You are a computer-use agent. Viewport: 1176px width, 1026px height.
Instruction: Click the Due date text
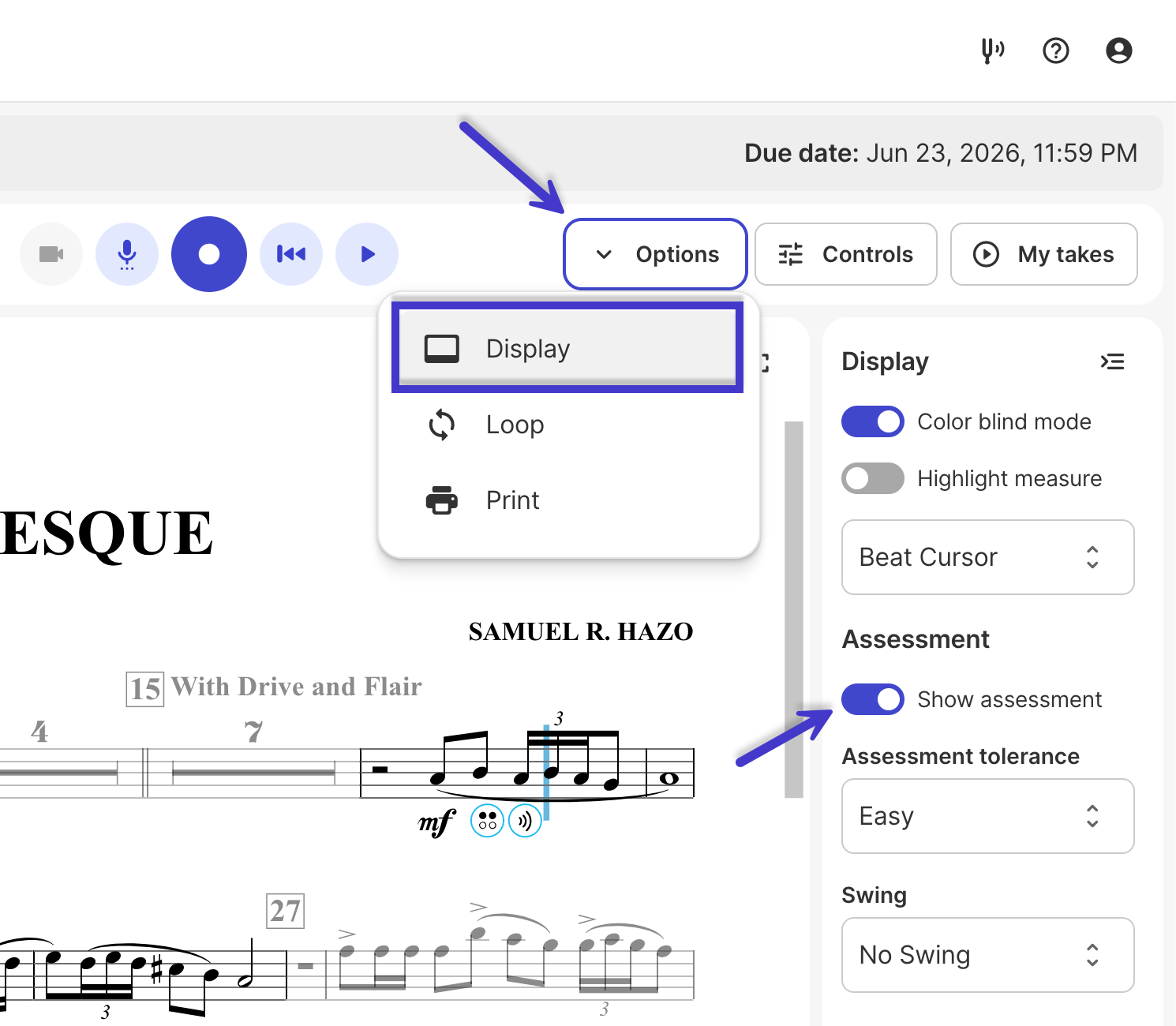click(x=941, y=153)
